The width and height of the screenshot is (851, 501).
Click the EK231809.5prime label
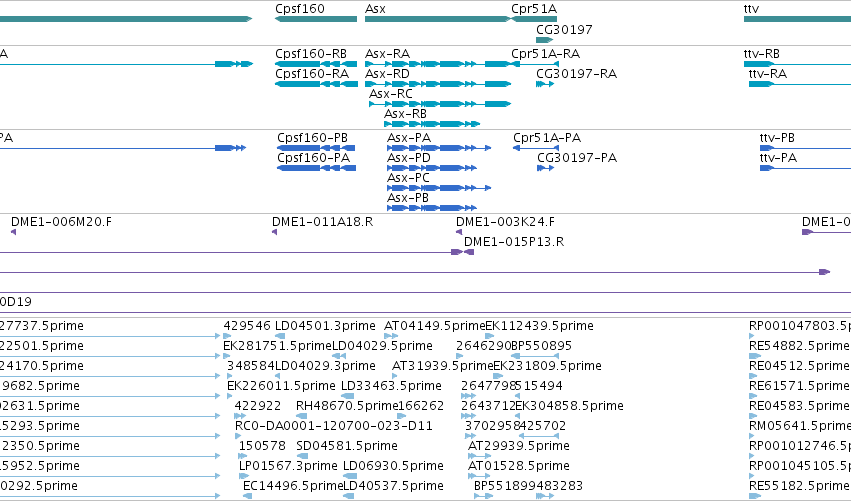tap(547, 366)
